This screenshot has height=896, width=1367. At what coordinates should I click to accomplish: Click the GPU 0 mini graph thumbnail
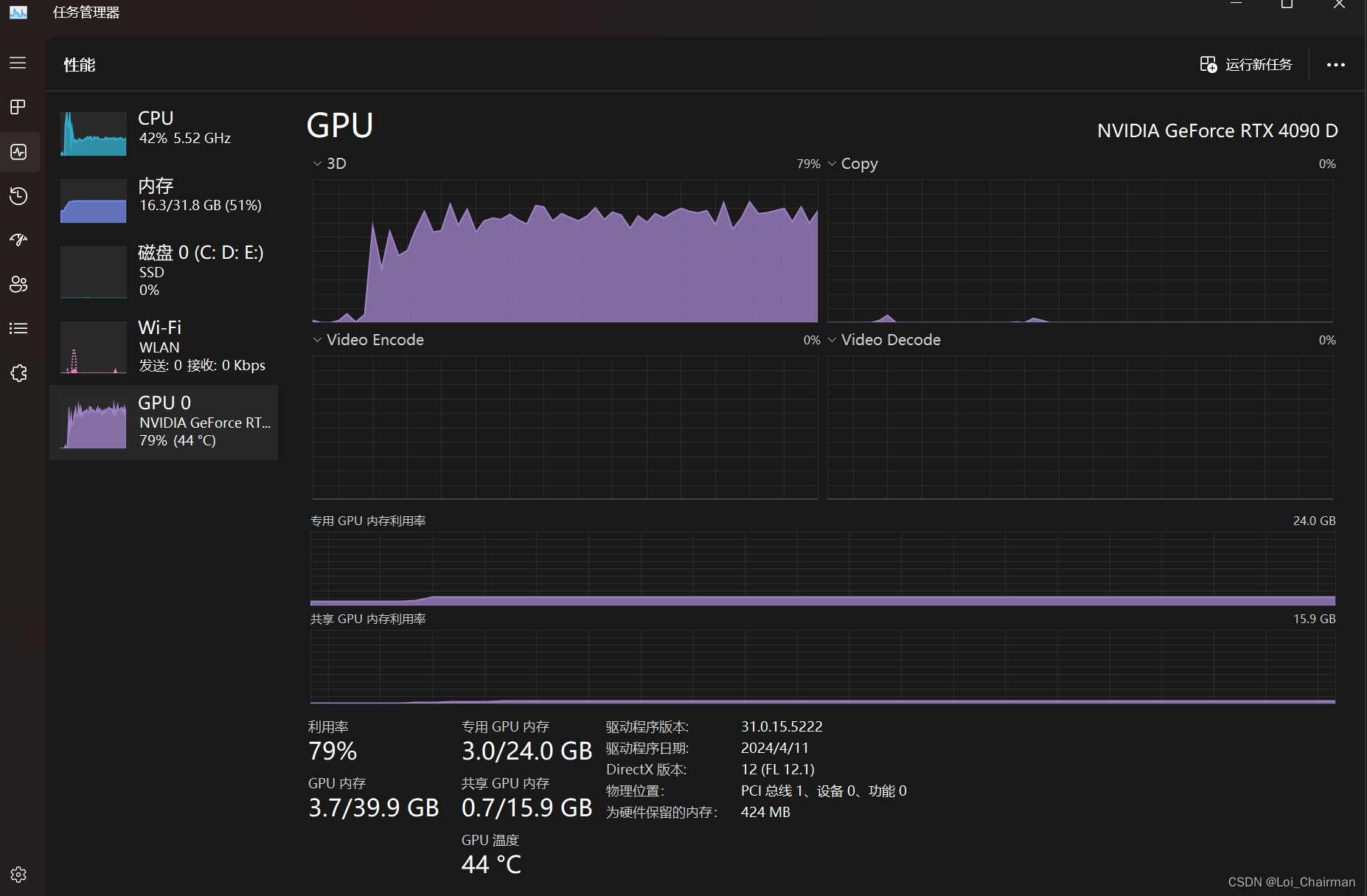94,423
